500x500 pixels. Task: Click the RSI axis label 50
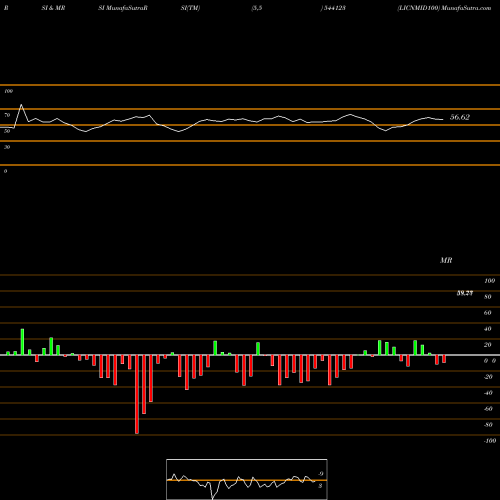tap(7, 131)
